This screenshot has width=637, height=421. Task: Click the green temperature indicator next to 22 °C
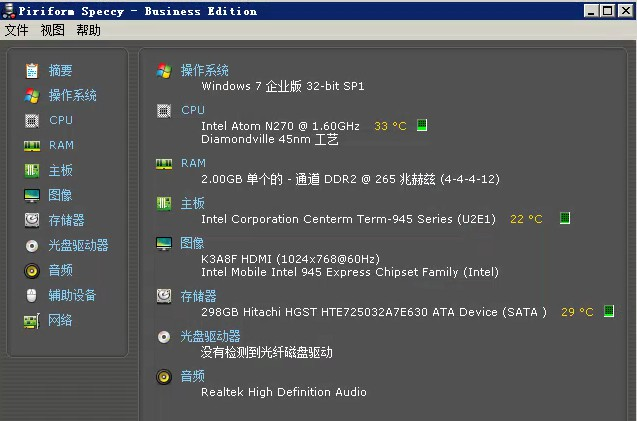[565, 218]
